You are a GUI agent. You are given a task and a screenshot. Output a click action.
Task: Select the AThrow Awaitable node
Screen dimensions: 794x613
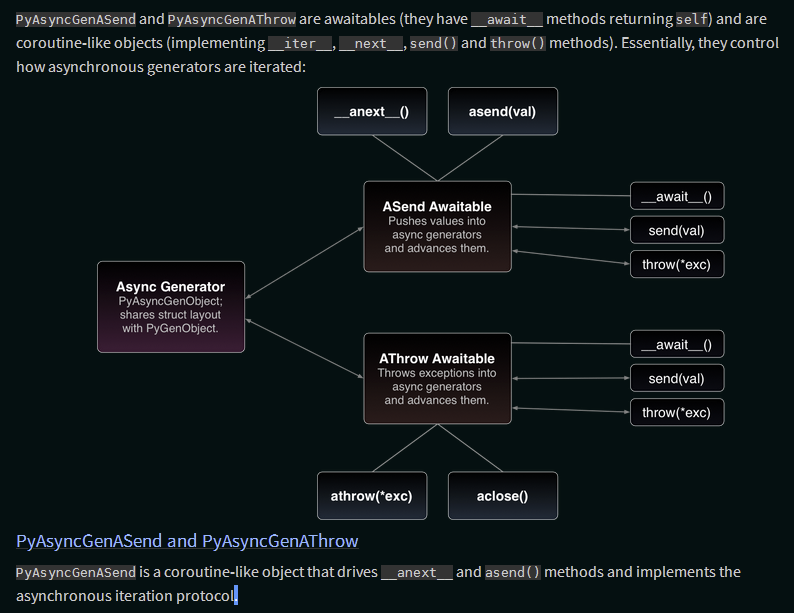(x=438, y=378)
